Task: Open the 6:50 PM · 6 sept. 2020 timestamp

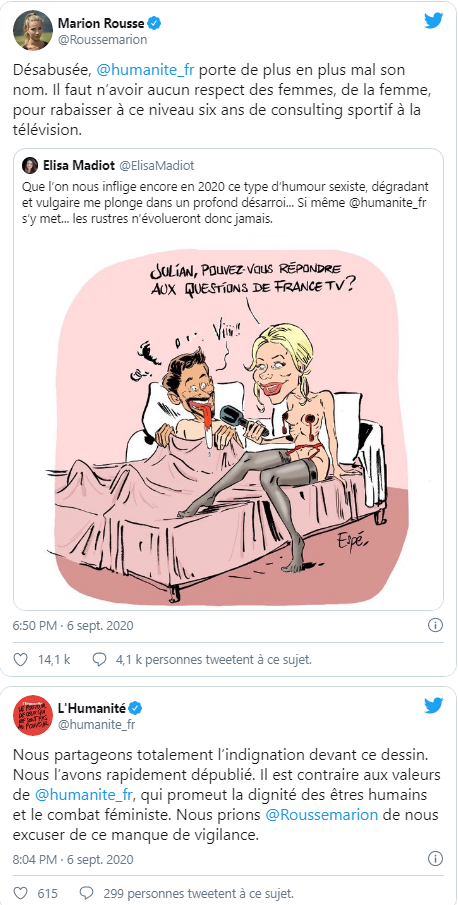Action: click(x=73, y=625)
